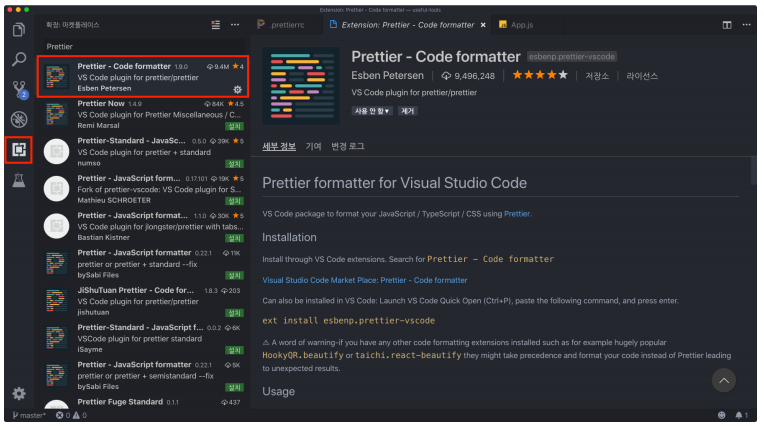Open notifications bell in status bar
The width and height of the screenshot is (764, 430).
tap(741, 415)
